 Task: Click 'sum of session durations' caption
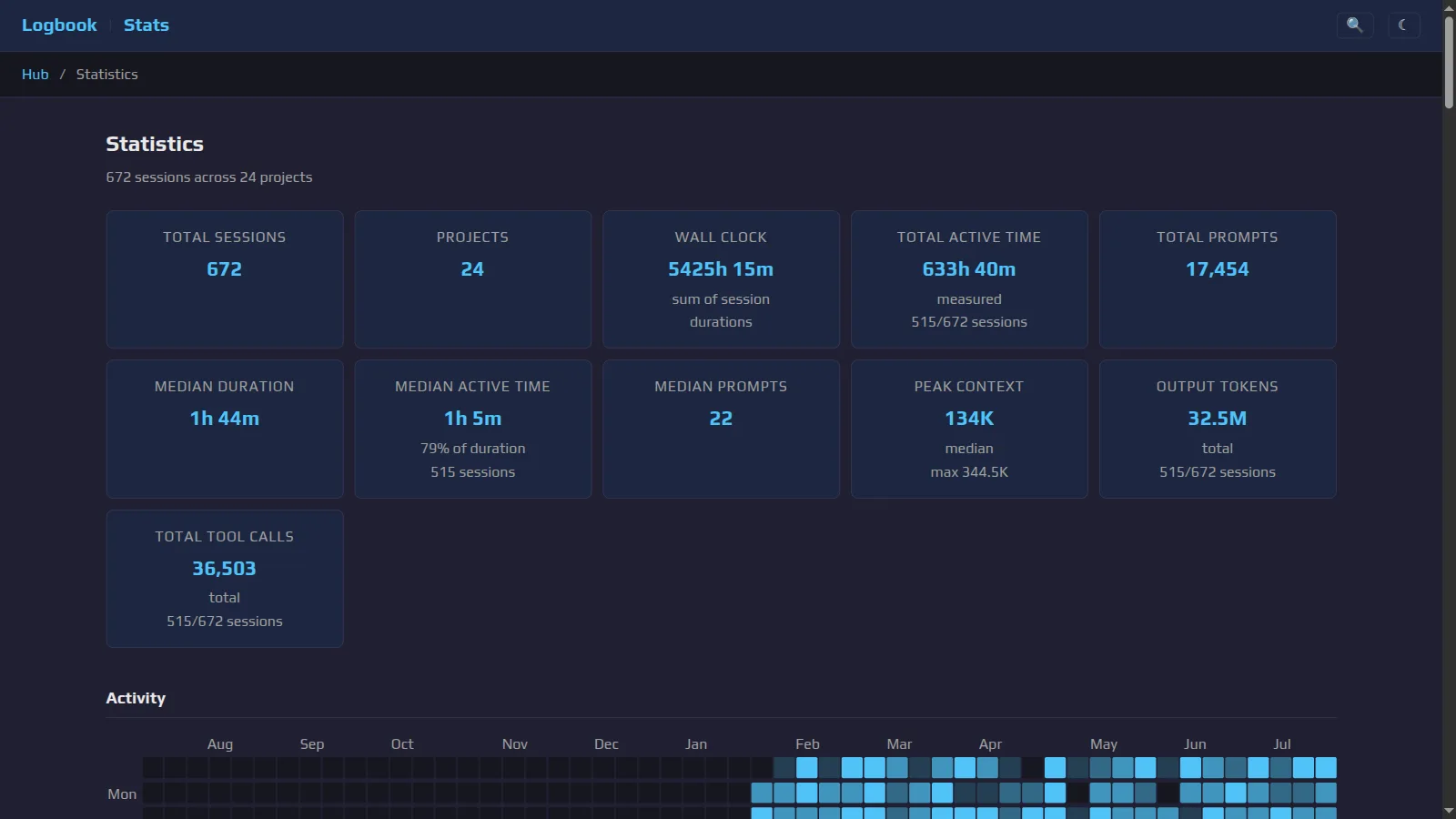tap(721, 310)
